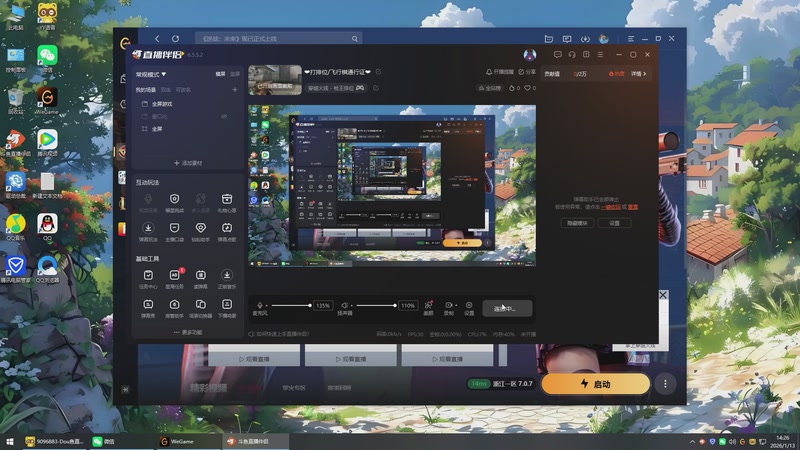Expand 常规模式 mode dropdown
Image resolution: width=800 pixels, height=450 pixels.
click(x=151, y=74)
